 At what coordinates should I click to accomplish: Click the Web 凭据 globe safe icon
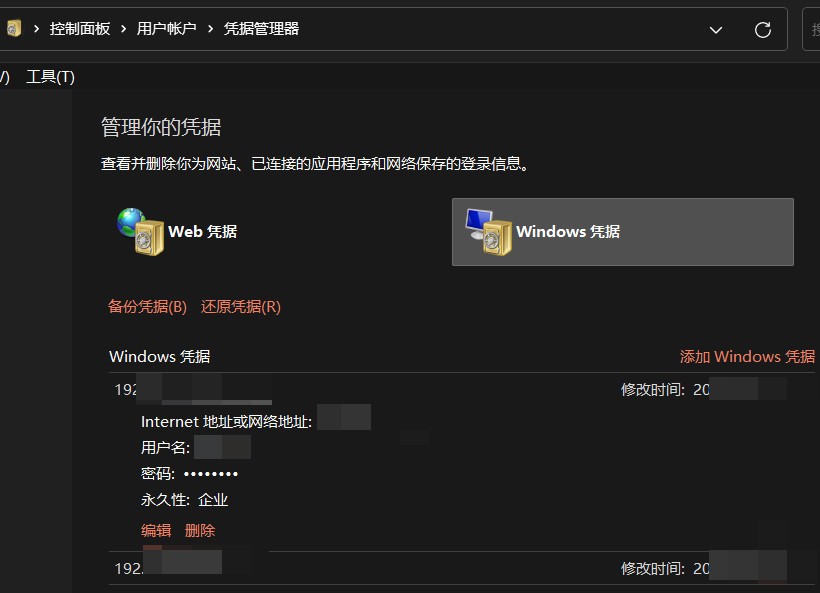140,232
